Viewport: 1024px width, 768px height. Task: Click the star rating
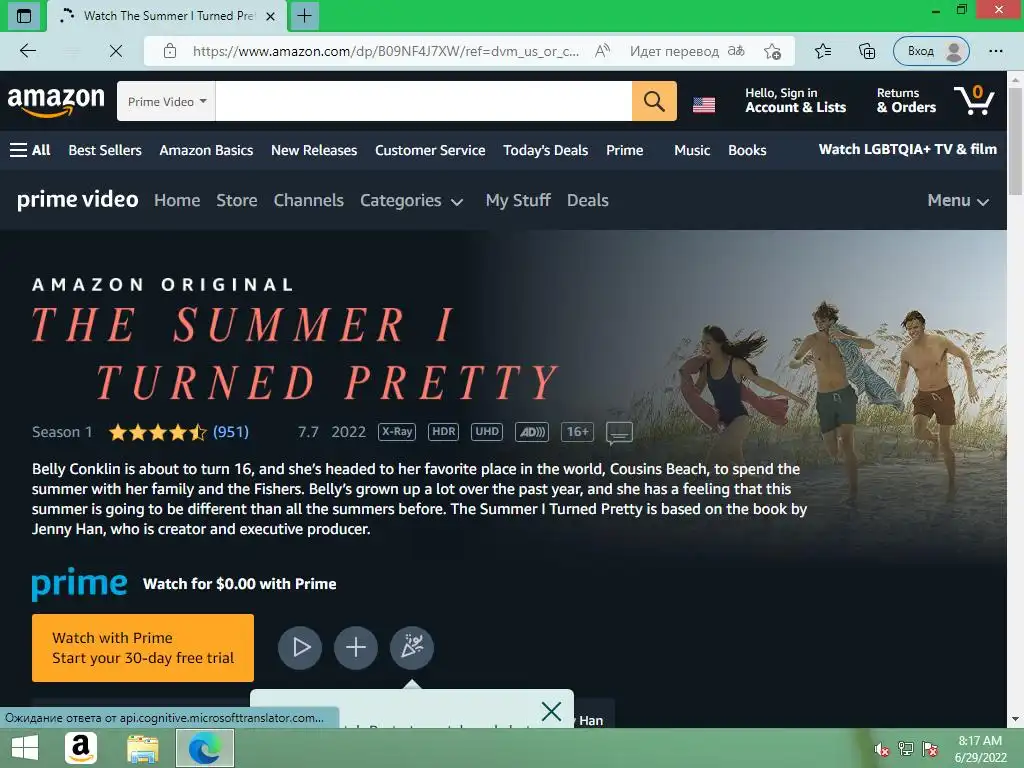[157, 432]
